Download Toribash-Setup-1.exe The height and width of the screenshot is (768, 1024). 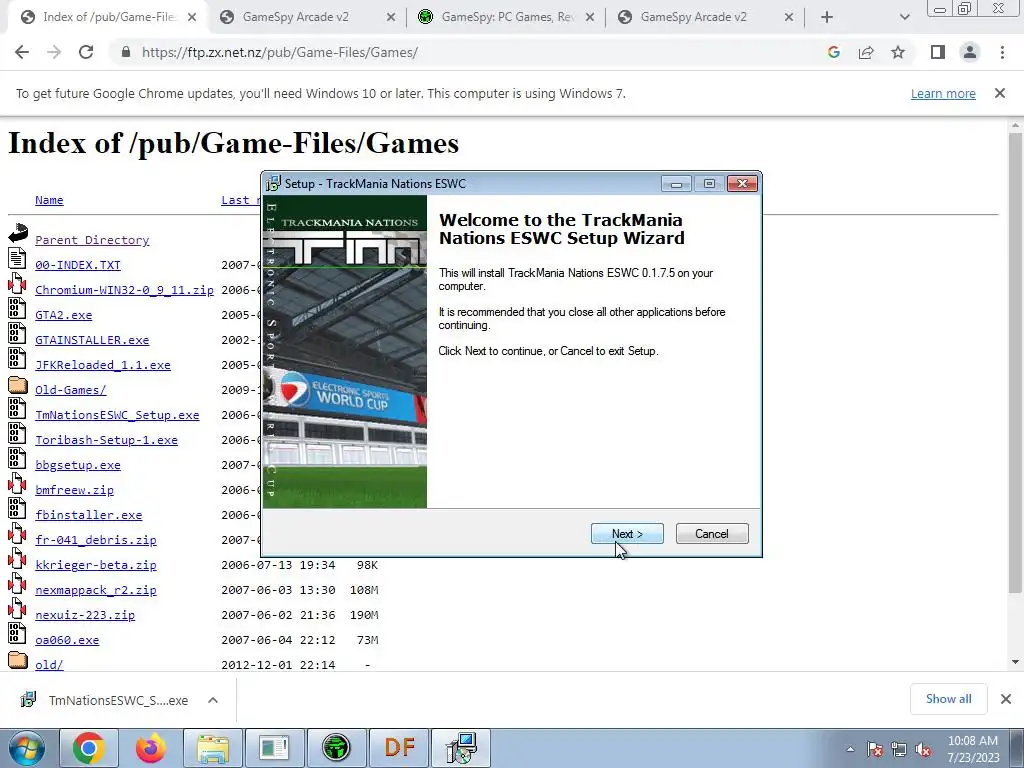coord(106,440)
